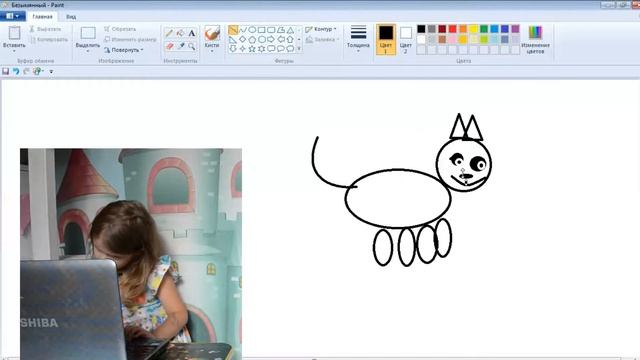640x360 pixels.
Task: Select the Five-point star shape
Action: pos(252,49)
